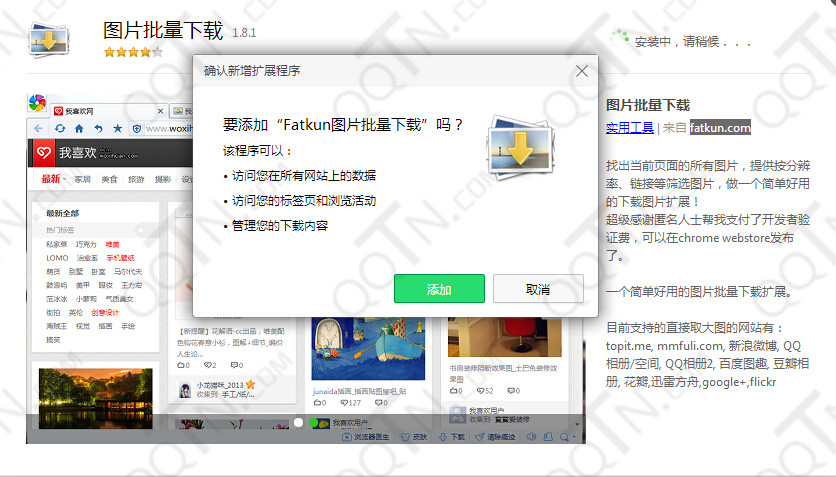836x477 pixels.
Task: Select the 最新 navigation tab
Action: click(x=50, y=180)
